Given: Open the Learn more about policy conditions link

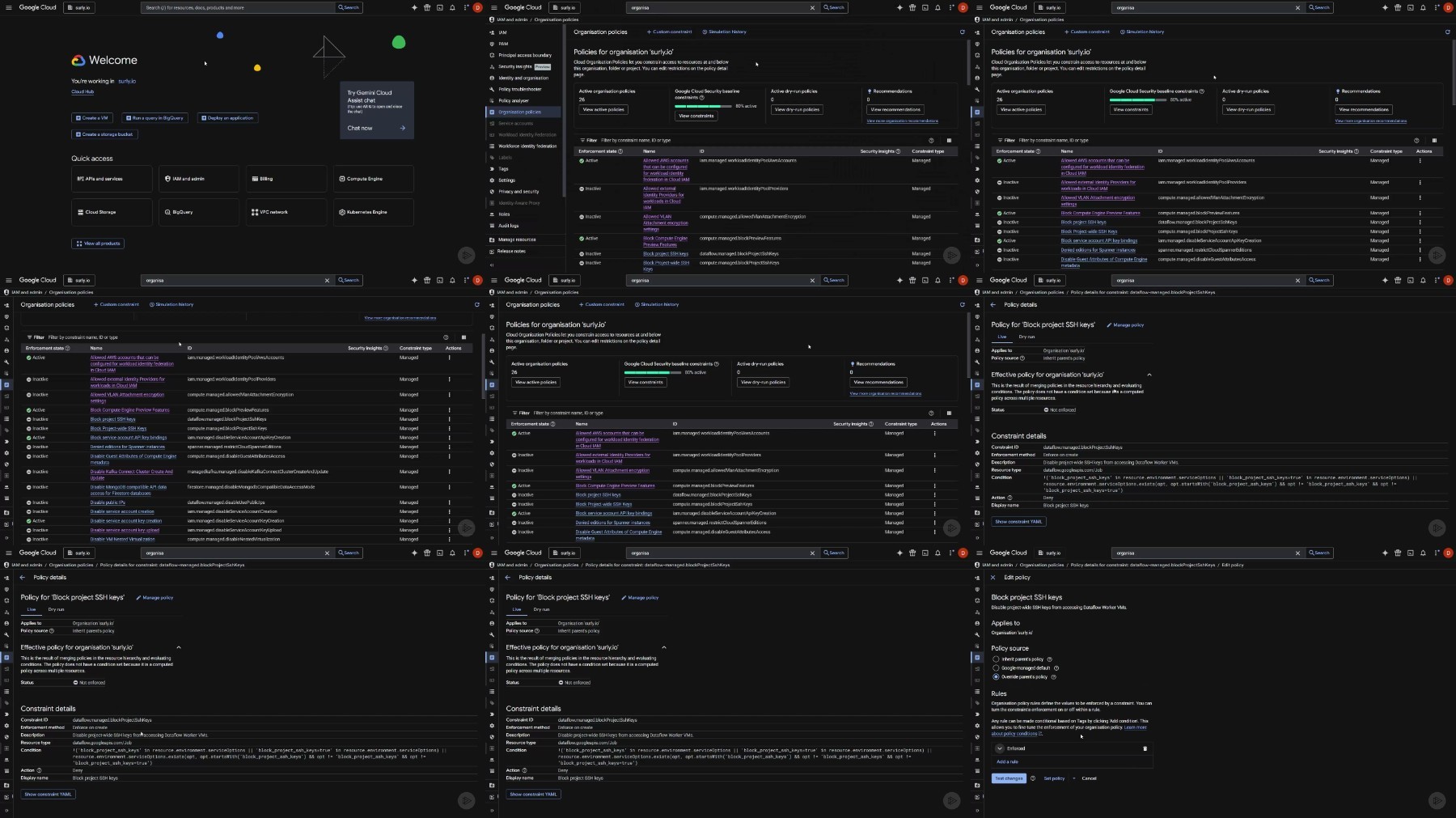Looking at the screenshot, I should [x=1069, y=731].
